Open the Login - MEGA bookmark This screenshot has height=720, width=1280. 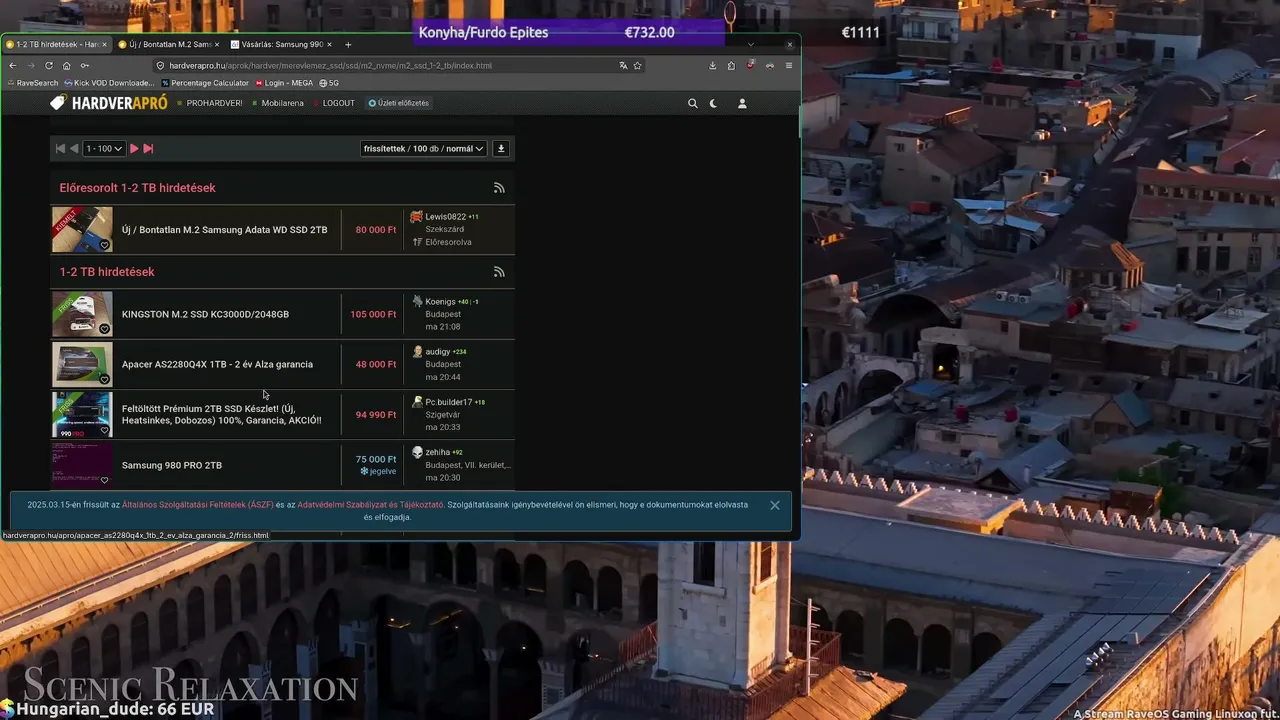[283, 83]
